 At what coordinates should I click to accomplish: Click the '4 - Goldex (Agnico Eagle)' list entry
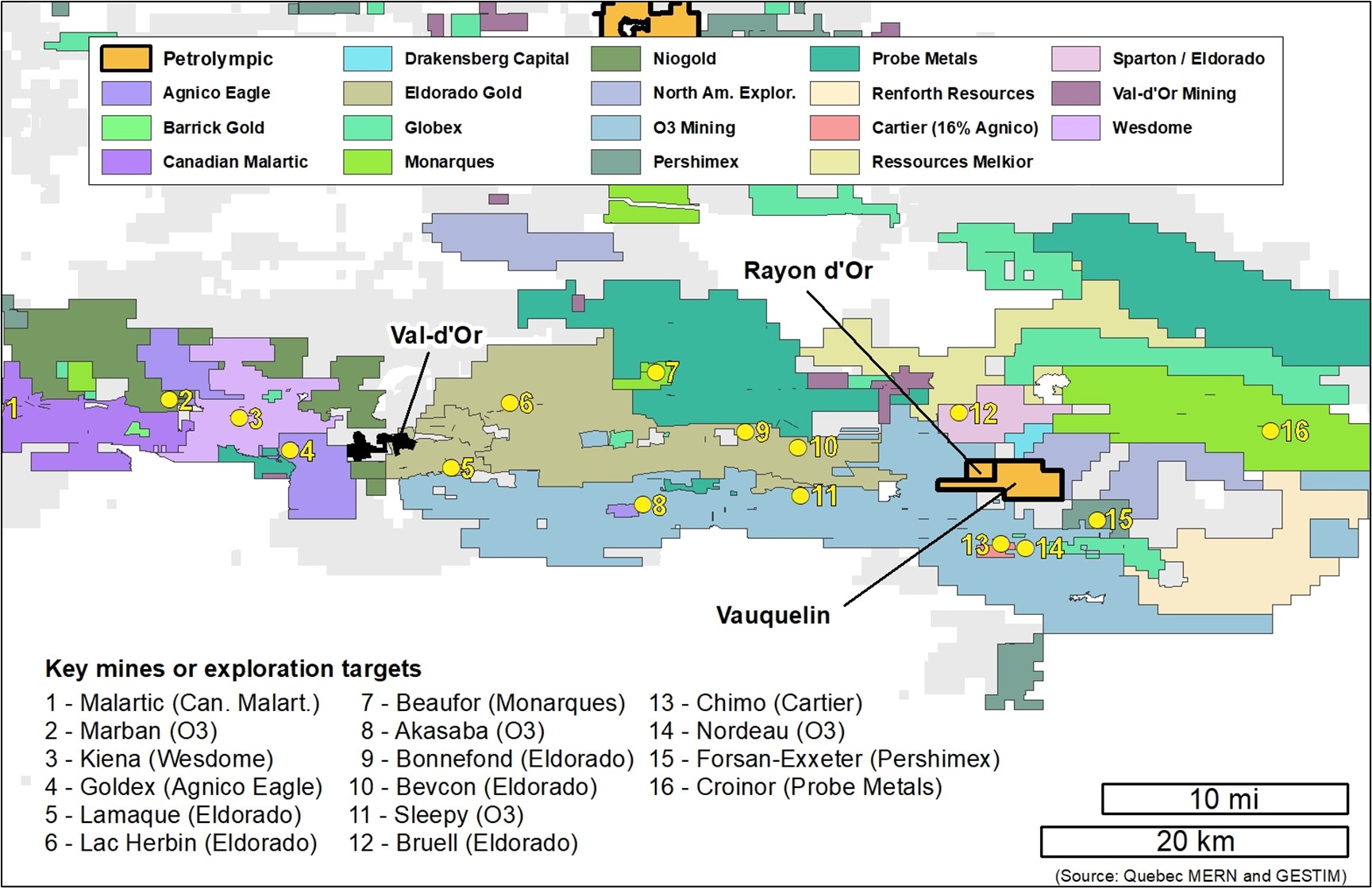click(183, 786)
